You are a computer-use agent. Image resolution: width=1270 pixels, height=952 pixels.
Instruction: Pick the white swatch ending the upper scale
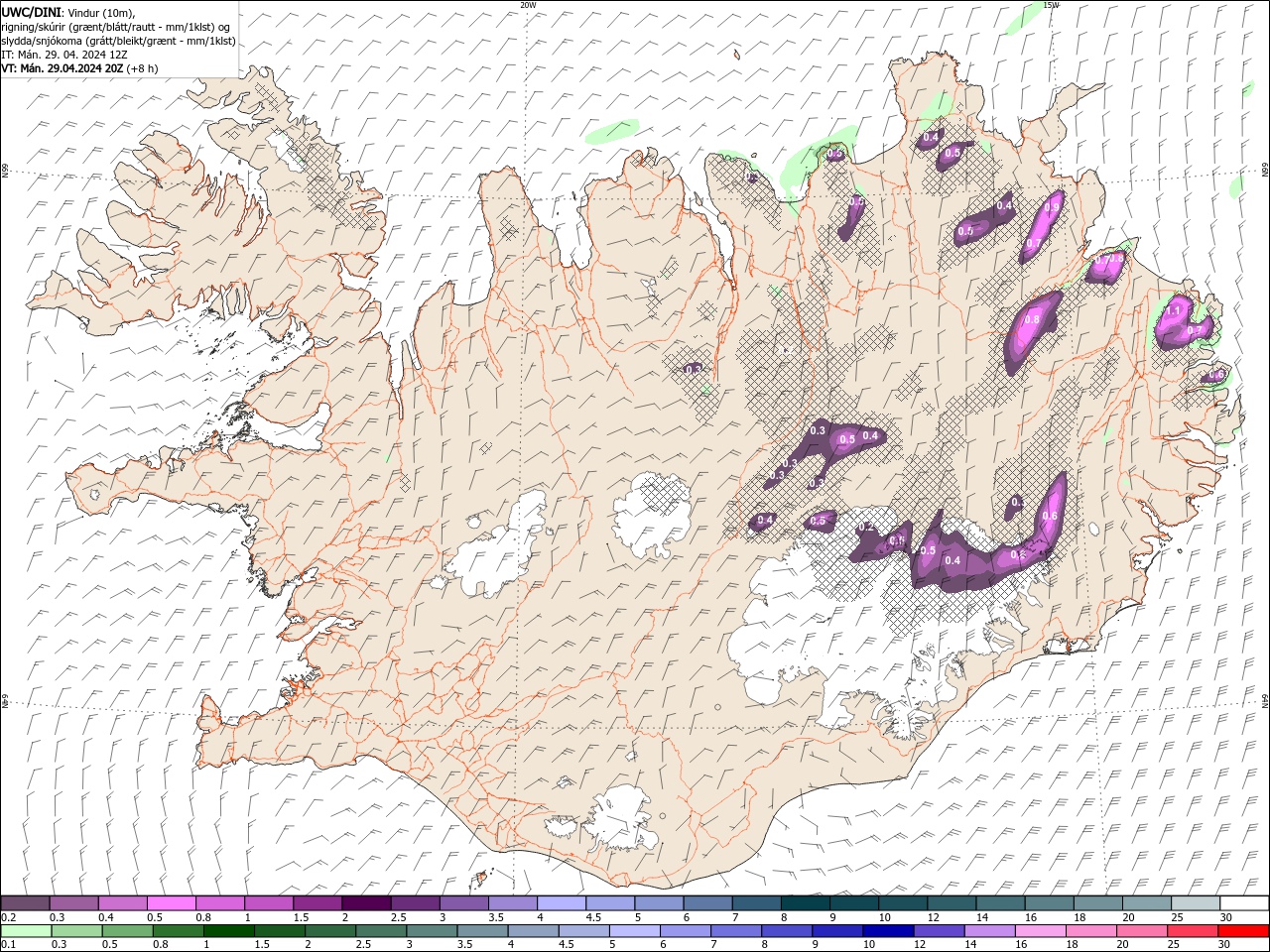tap(1244, 902)
